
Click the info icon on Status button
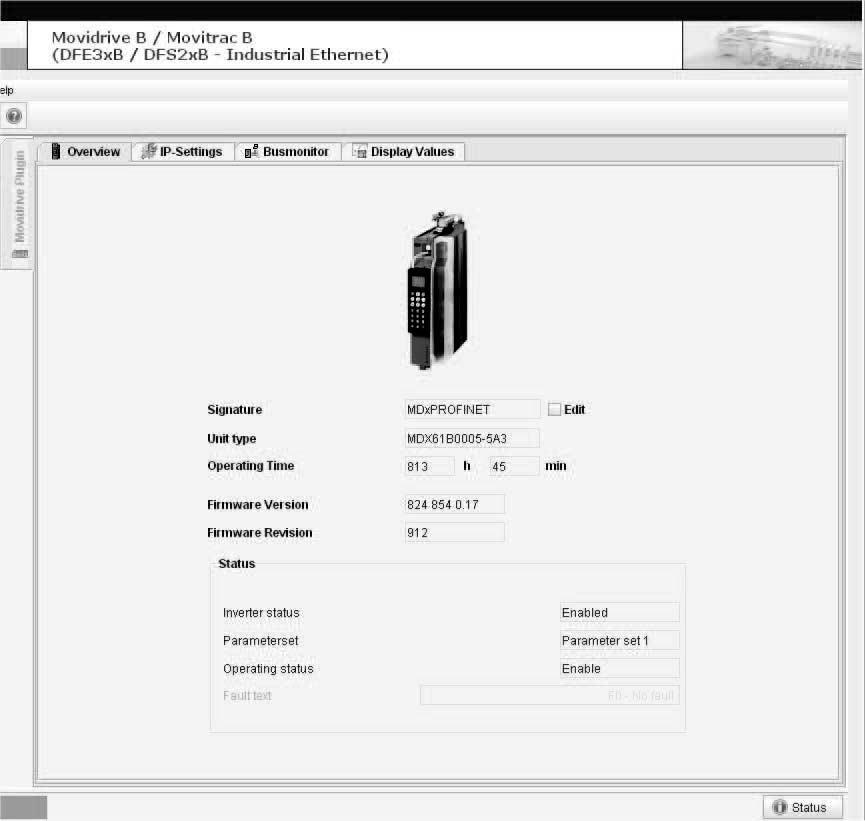tap(779, 807)
